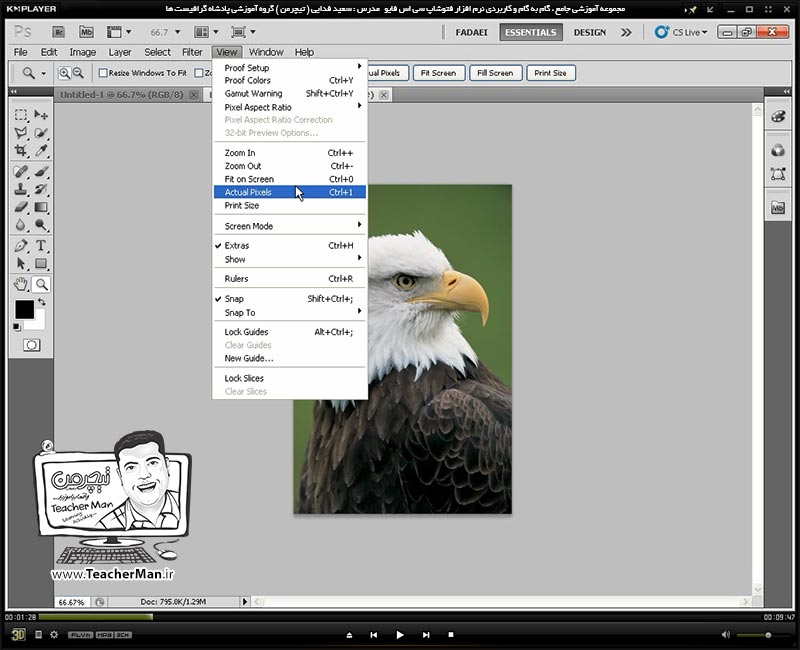Select the Dodge tool

(x=41, y=225)
